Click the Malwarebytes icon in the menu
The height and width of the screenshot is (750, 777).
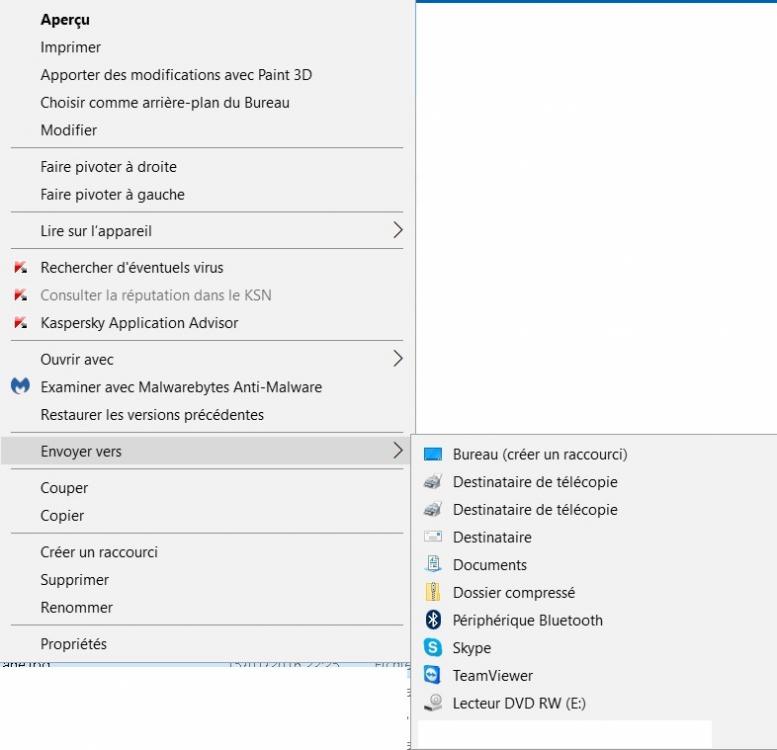point(20,386)
